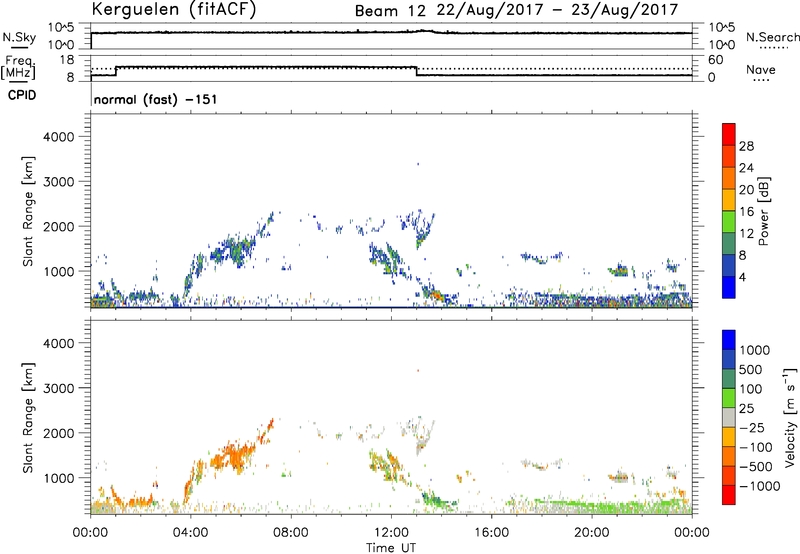
Task: Click the '2000' range tick in velocity panel
Action: 58,433
